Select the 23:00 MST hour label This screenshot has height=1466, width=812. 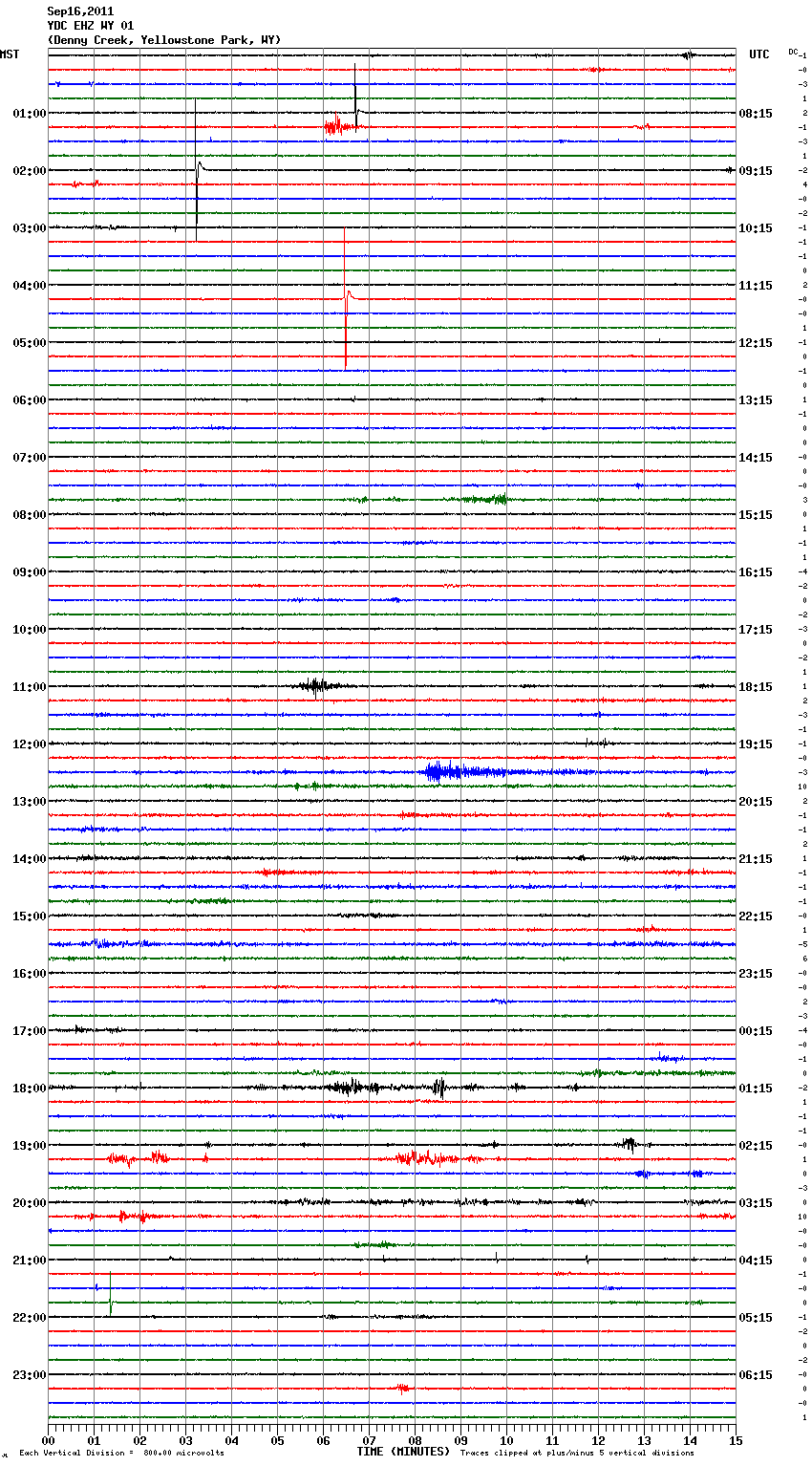click(x=30, y=1375)
